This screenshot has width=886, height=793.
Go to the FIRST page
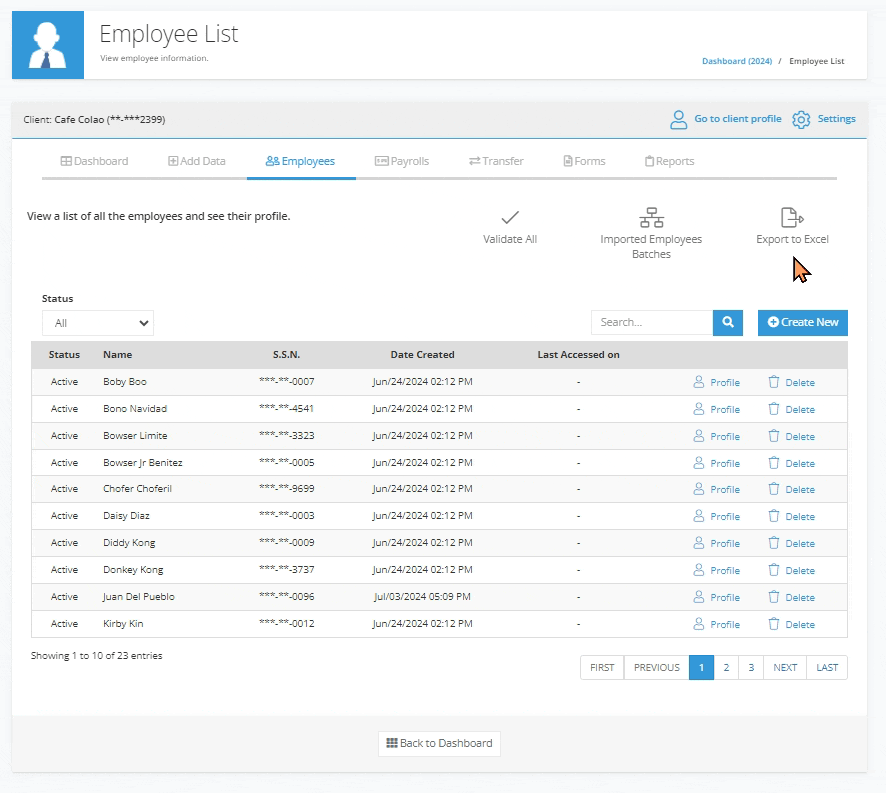(602, 668)
